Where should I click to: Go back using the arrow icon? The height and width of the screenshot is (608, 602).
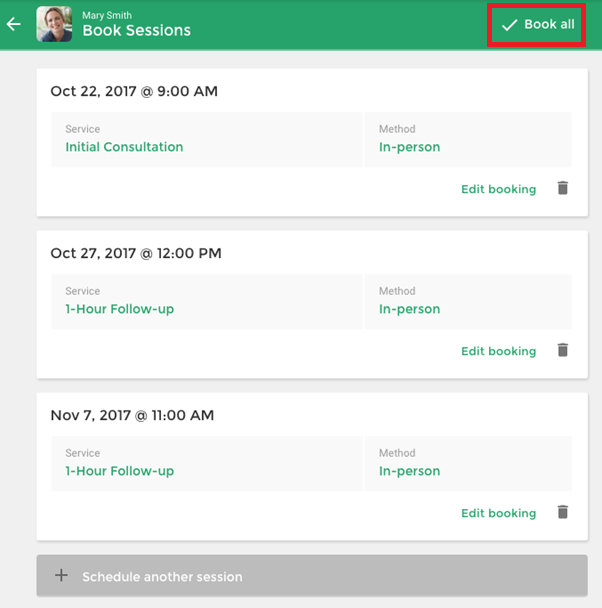tap(14, 24)
